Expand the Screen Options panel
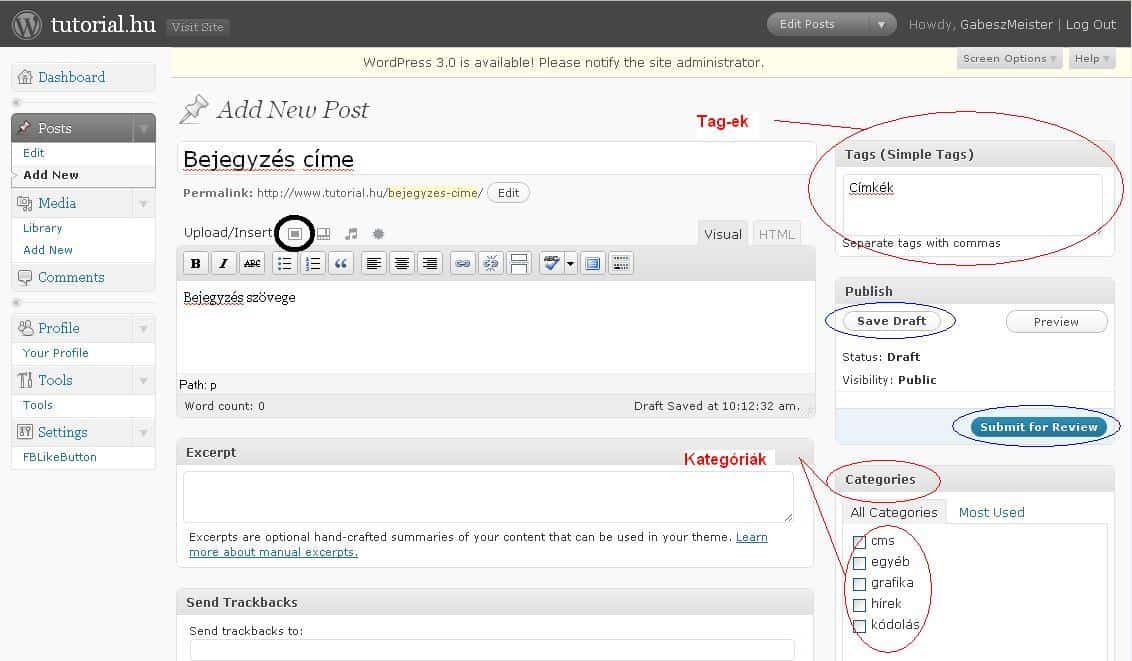This screenshot has height=661, width=1132. (1009, 59)
